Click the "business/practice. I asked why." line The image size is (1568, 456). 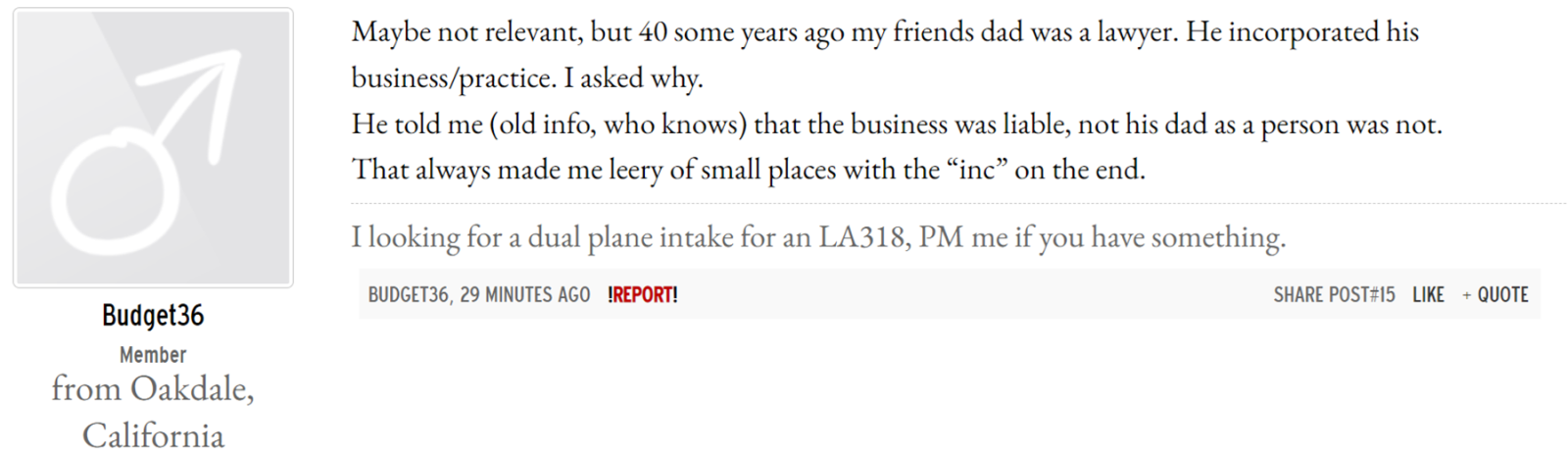coord(527,78)
